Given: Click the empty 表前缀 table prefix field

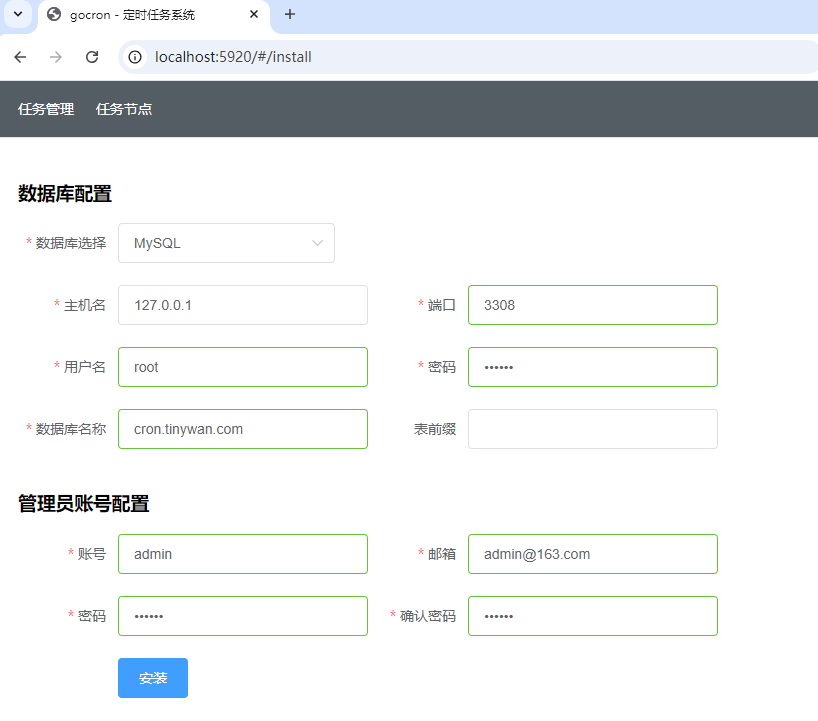Looking at the screenshot, I should [x=593, y=429].
